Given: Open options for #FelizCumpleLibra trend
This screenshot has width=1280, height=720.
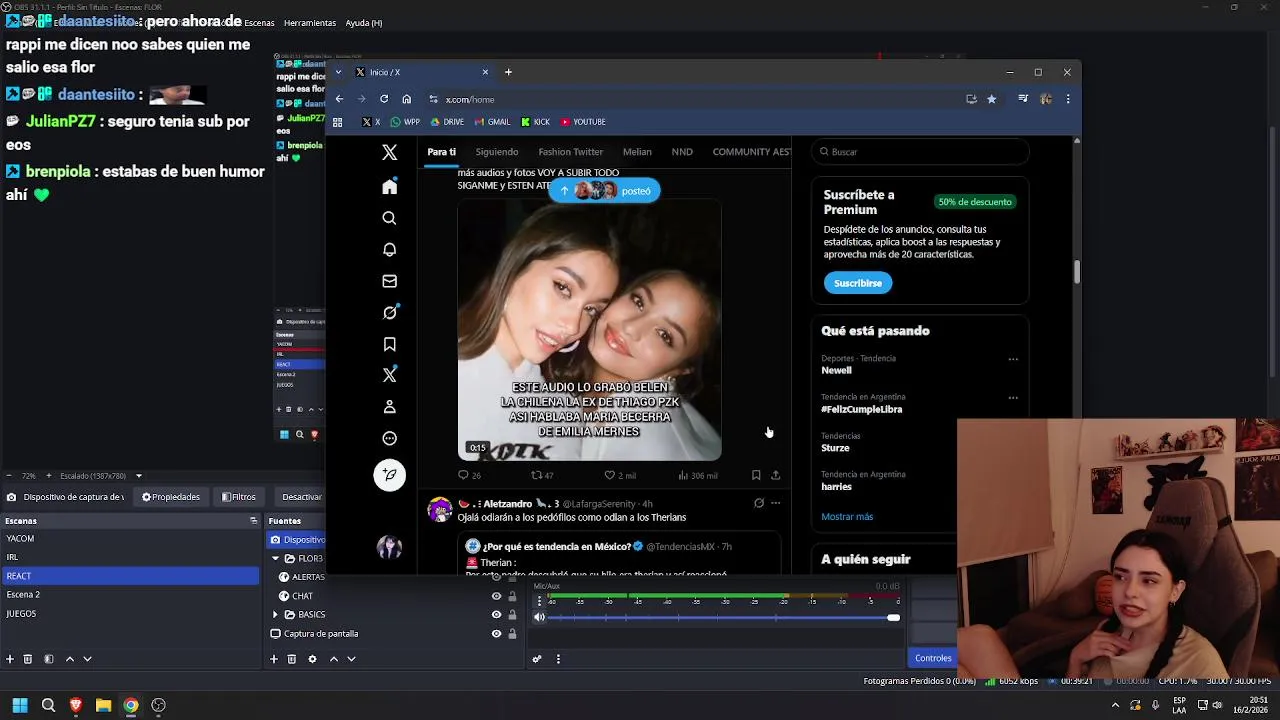Looking at the screenshot, I should [1013, 398].
